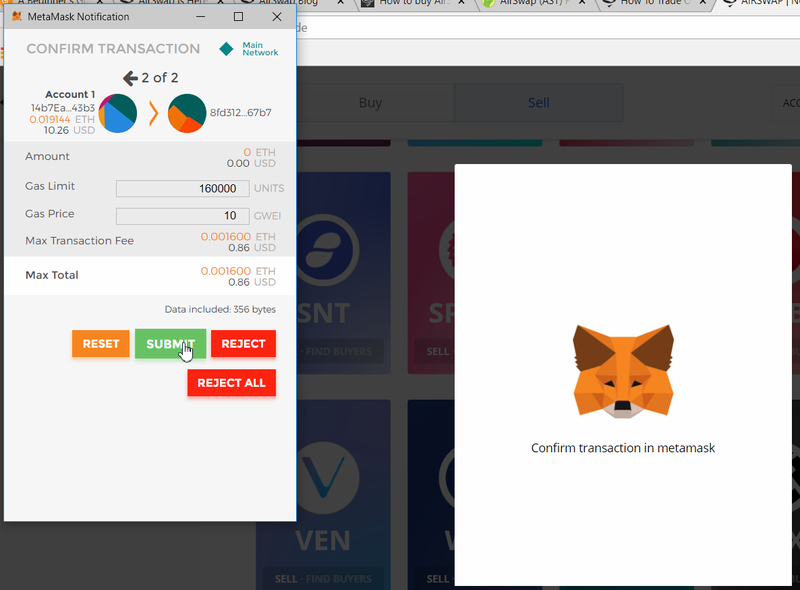800x590 pixels.
Task: Close the 'How To Trade' browser tab
Action: tap(703, 3)
